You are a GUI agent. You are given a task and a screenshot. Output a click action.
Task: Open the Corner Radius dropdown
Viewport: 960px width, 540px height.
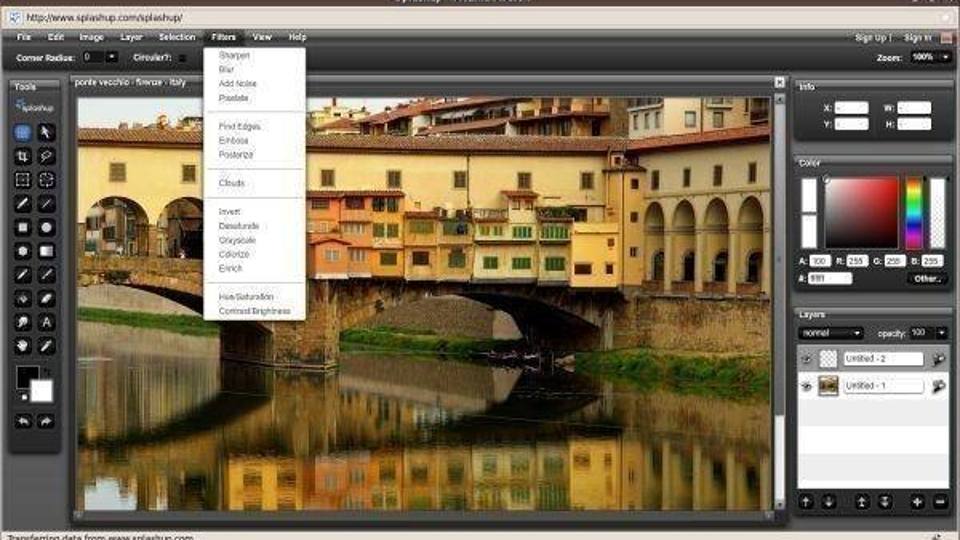tap(111, 57)
